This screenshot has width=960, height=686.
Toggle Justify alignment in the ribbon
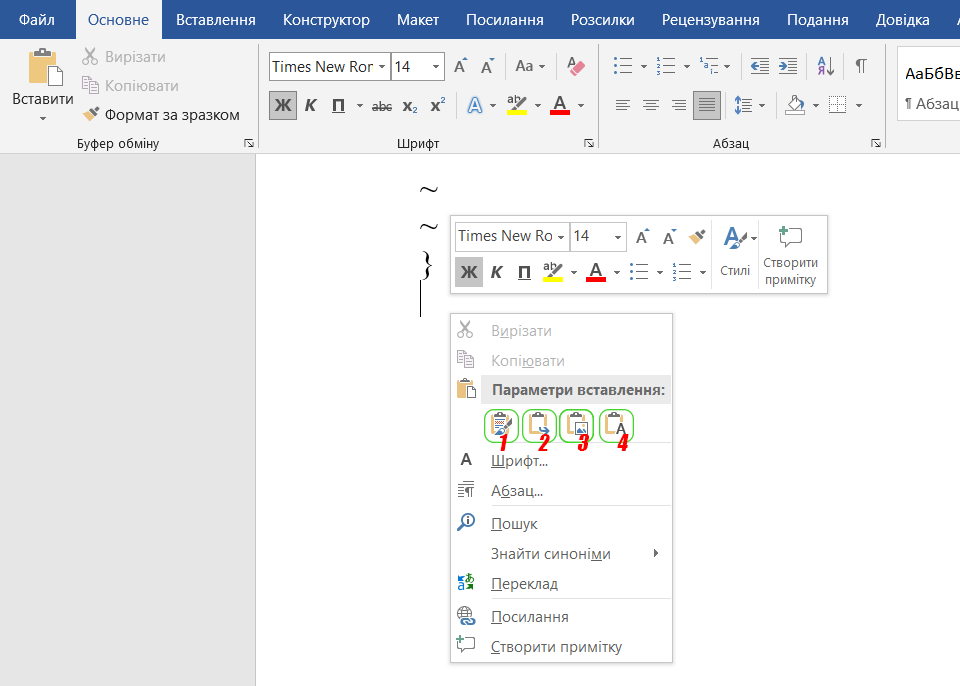[707, 105]
